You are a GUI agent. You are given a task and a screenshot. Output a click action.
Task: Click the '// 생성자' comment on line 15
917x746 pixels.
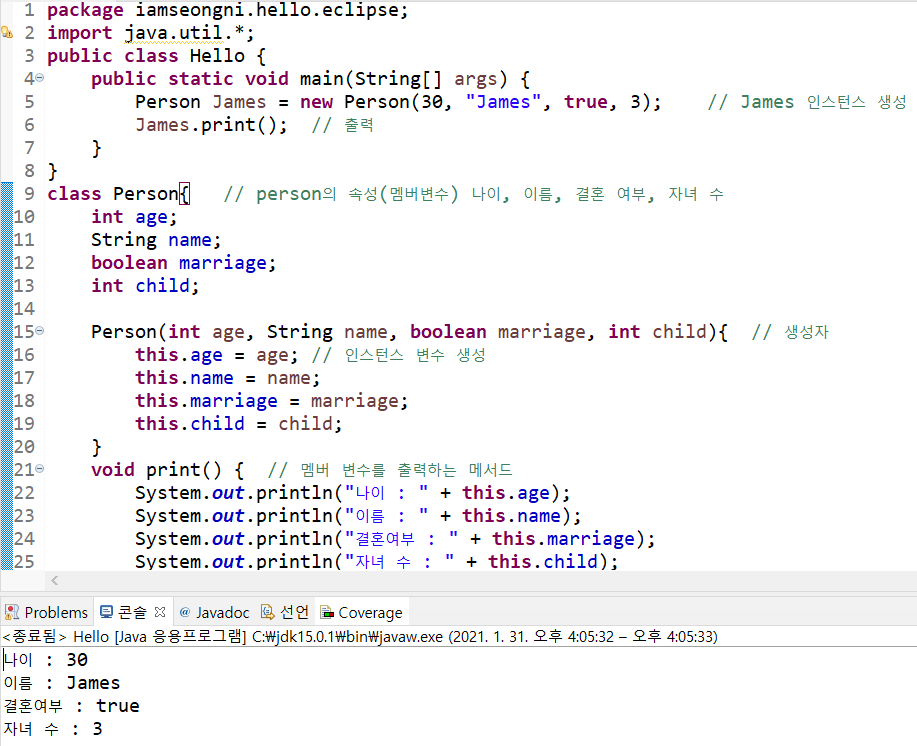(790, 331)
